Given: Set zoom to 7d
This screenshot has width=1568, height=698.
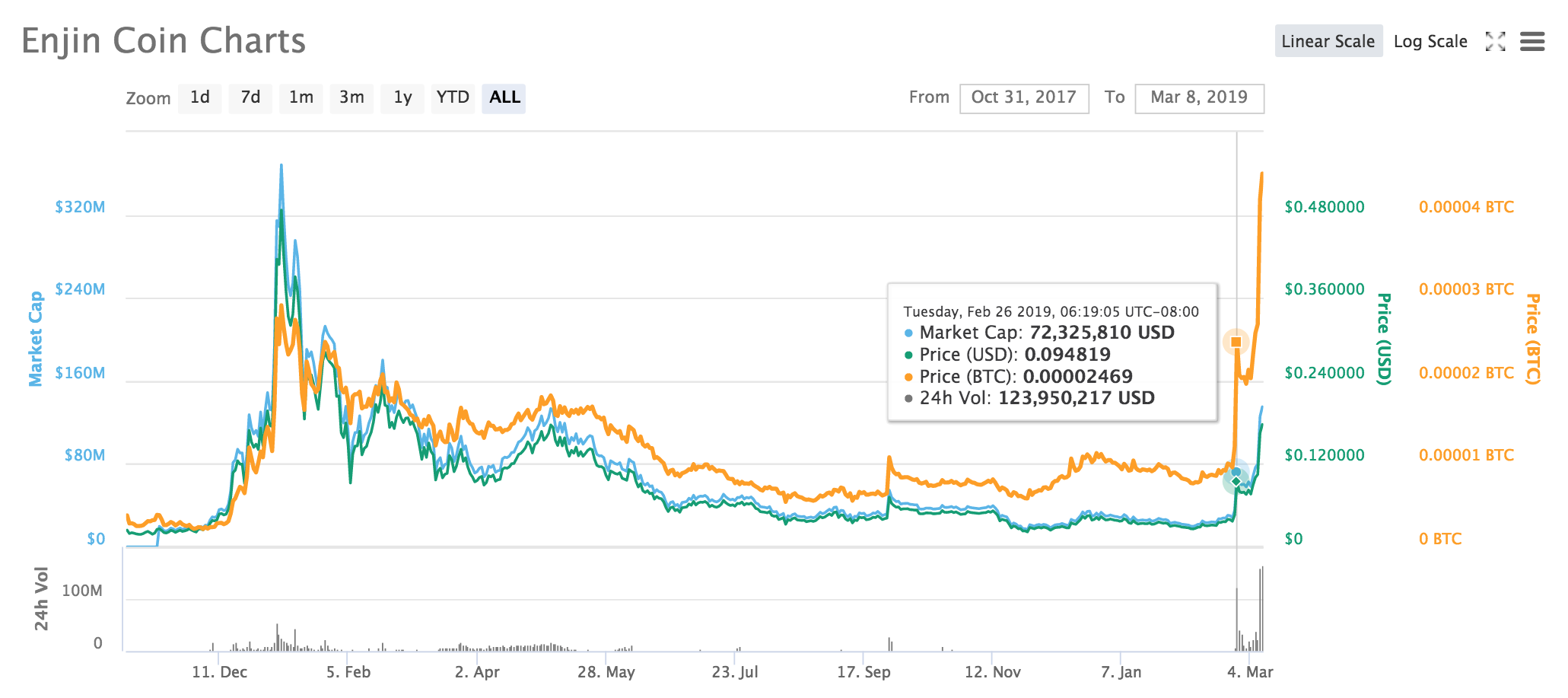Looking at the screenshot, I should pos(250,97).
